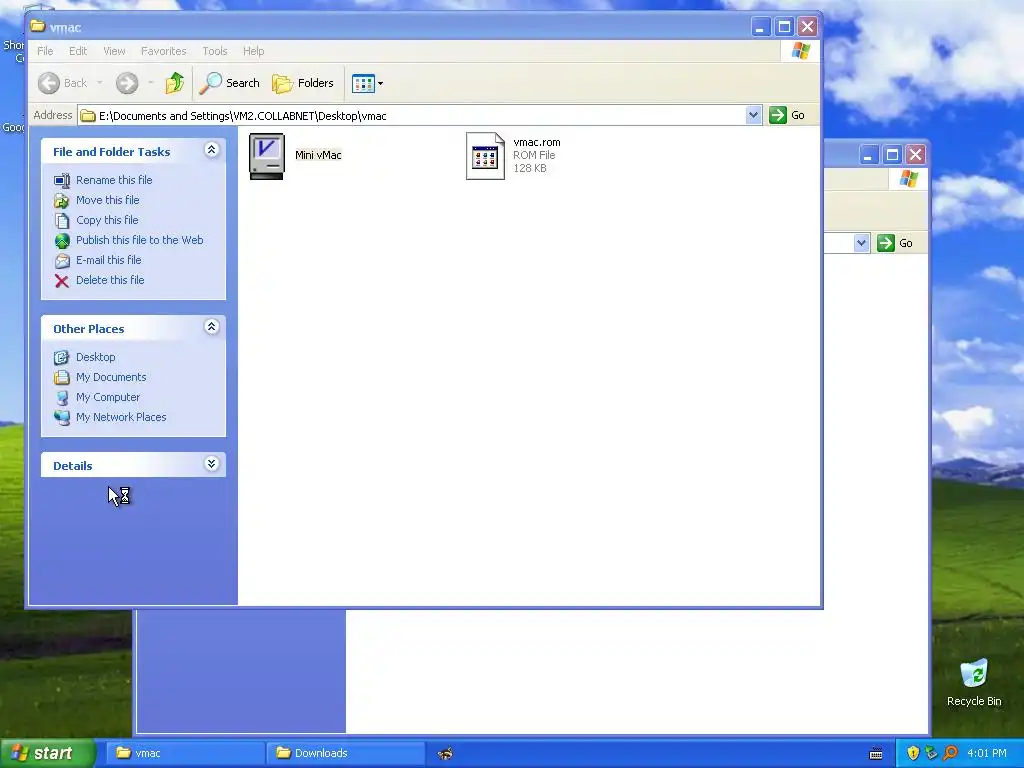
Task: Click Go button in vmac window
Action: coord(787,115)
